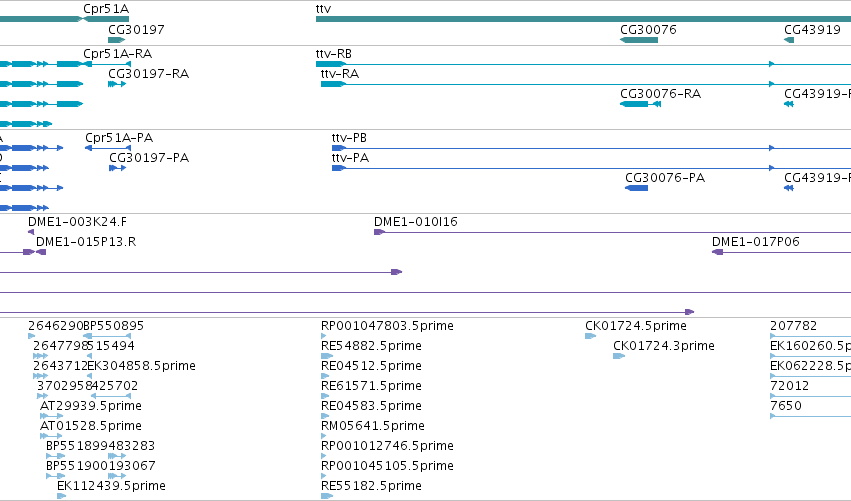This screenshot has height=501, width=851.
Task: Select the CK01724.5prime EST glyph
Action: click(x=590, y=336)
